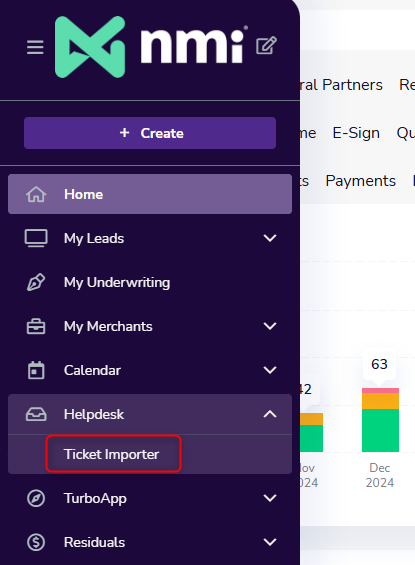Click the Calendar icon

36,370
